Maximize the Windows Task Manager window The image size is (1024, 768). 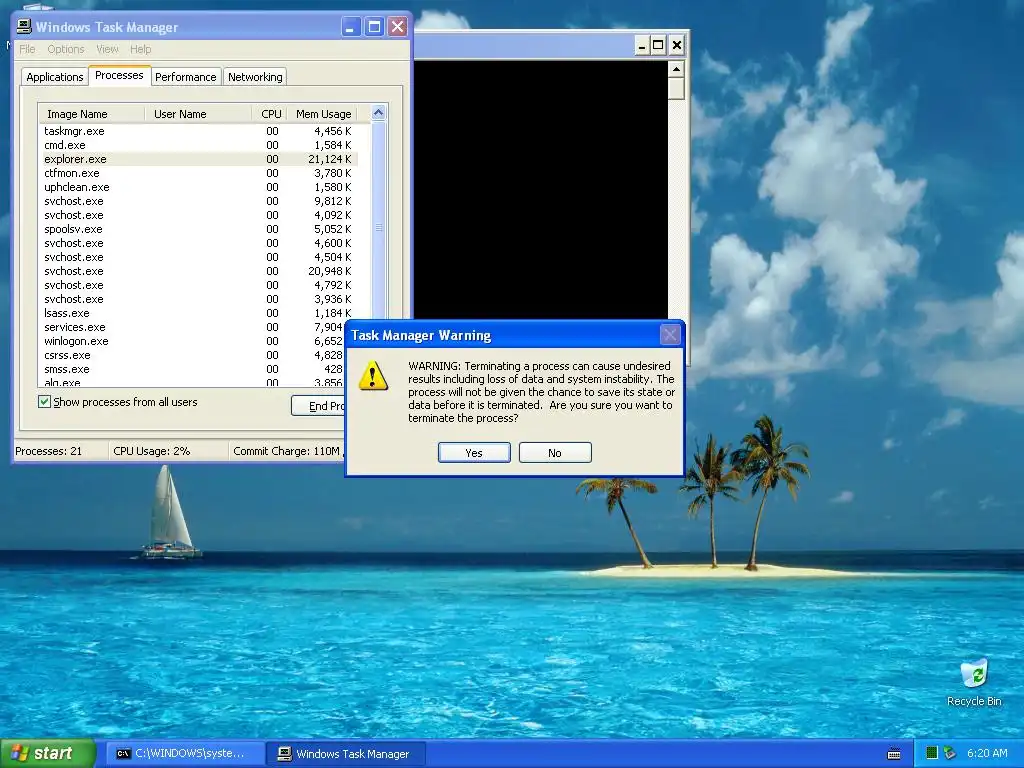374,27
